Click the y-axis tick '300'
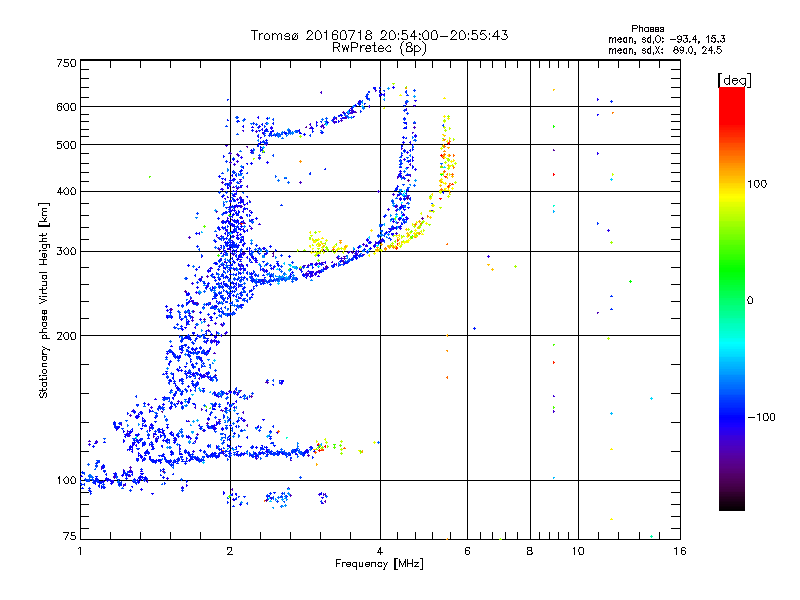The width and height of the screenshot is (800, 600). [66, 251]
